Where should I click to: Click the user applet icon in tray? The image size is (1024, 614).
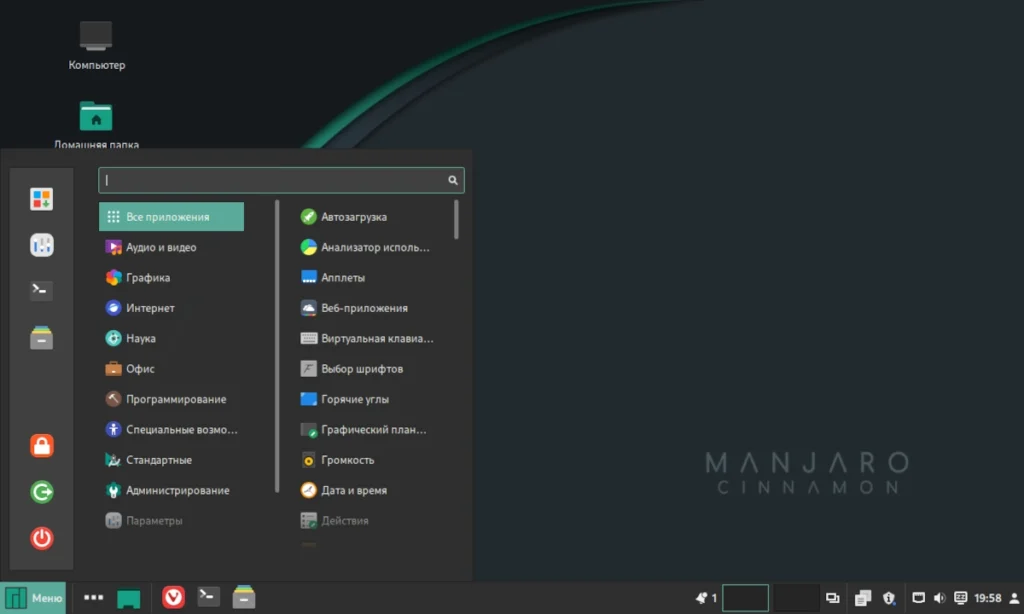click(x=1014, y=598)
